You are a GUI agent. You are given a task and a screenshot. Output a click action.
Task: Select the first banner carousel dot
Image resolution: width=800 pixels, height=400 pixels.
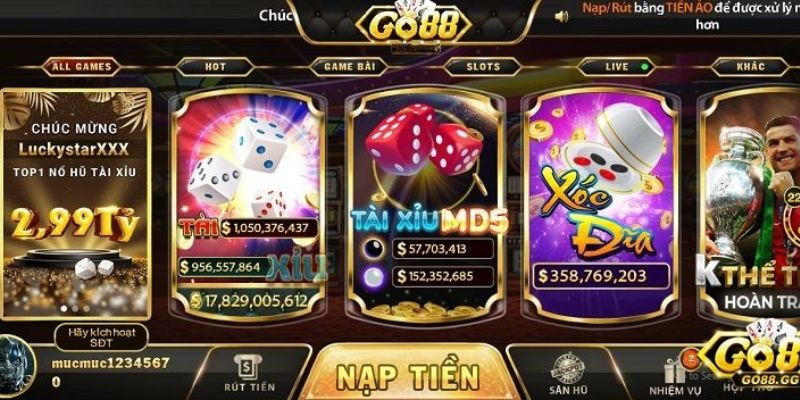64,308
